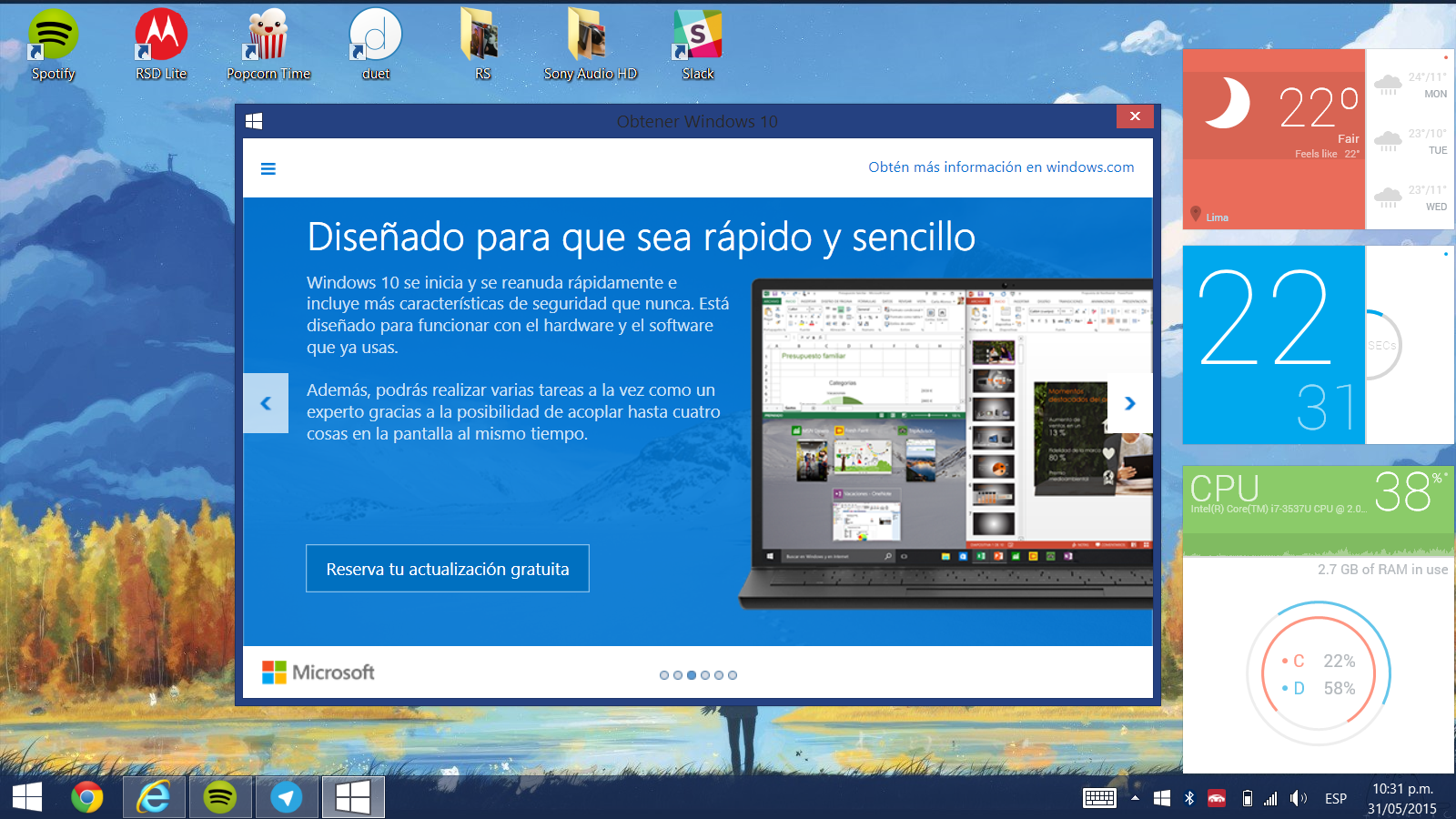The height and width of the screenshot is (819, 1456).
Task: Open the hamburger menu in the Windows 10 dialog
Action: click(x=268, y=168)
